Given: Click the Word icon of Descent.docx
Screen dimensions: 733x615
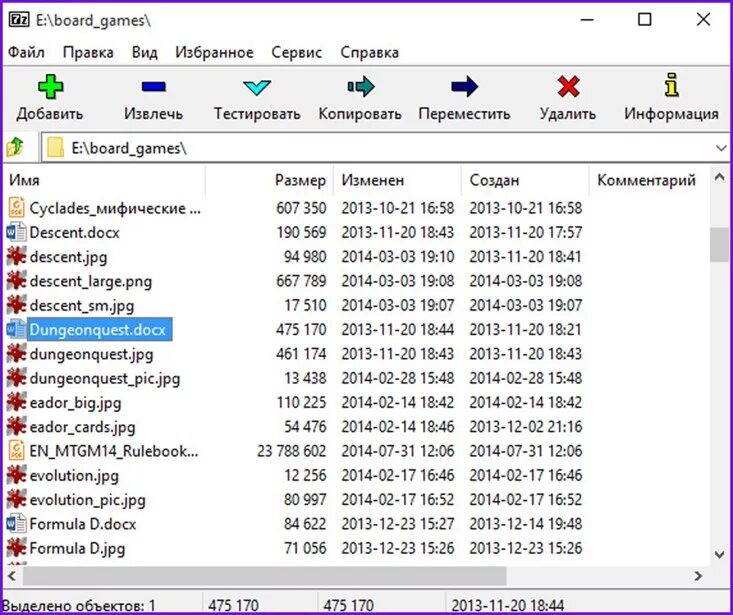Looking at the screenshot, I should [x=16, y=232].
